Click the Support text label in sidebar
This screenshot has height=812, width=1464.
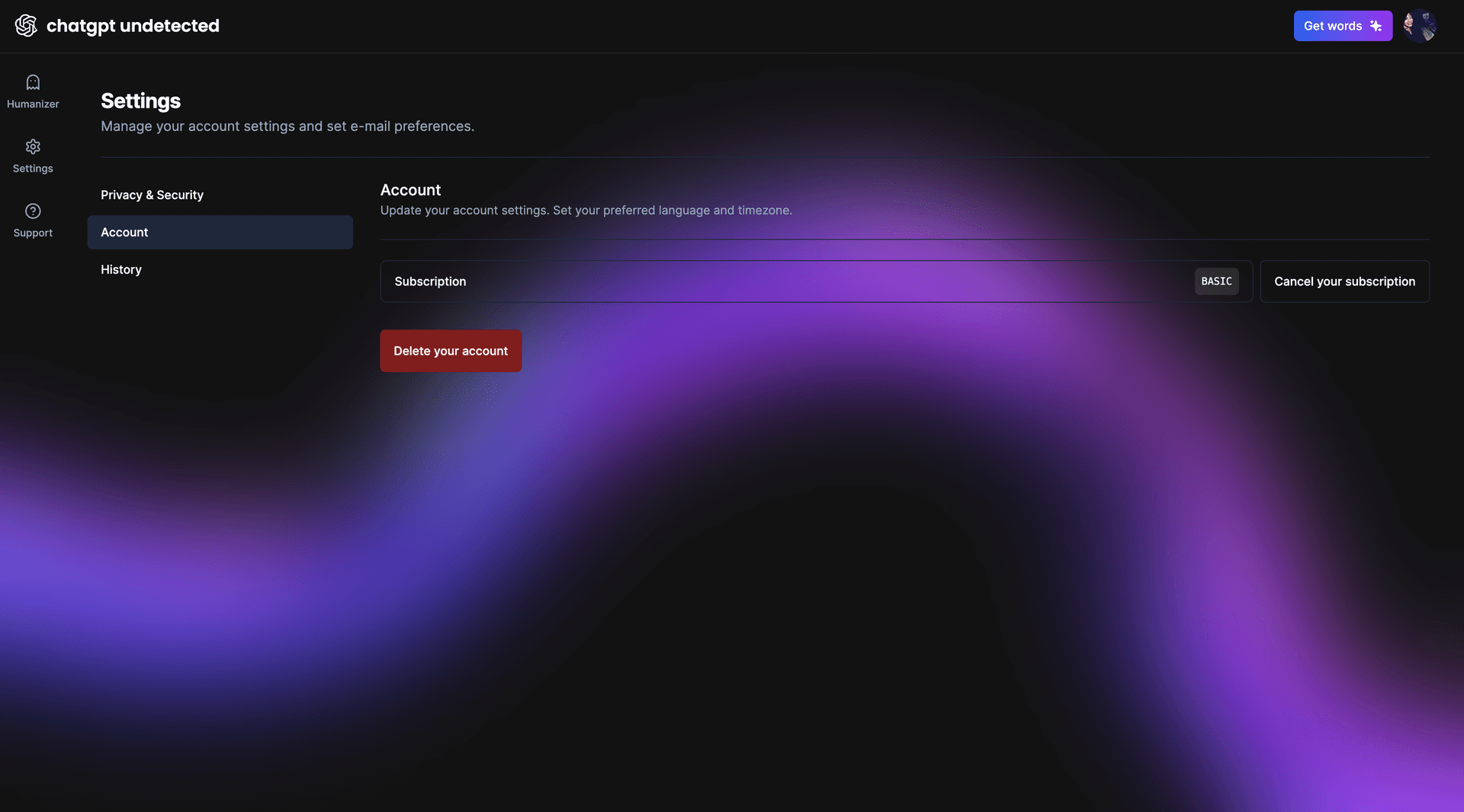coord(33,233)
